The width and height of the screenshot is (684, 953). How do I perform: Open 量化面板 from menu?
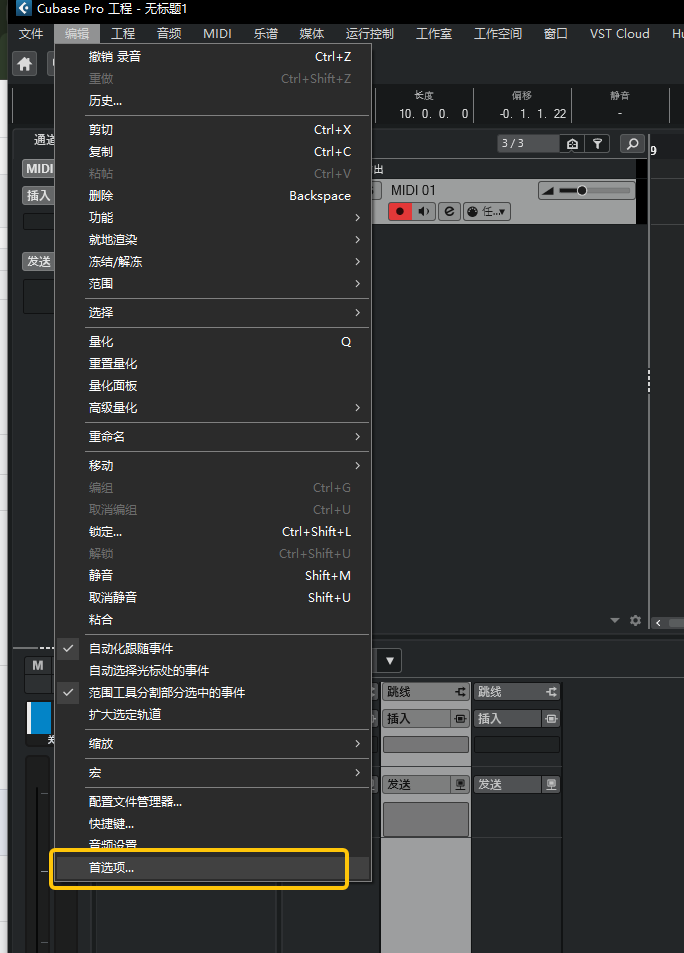pos(213,385)
